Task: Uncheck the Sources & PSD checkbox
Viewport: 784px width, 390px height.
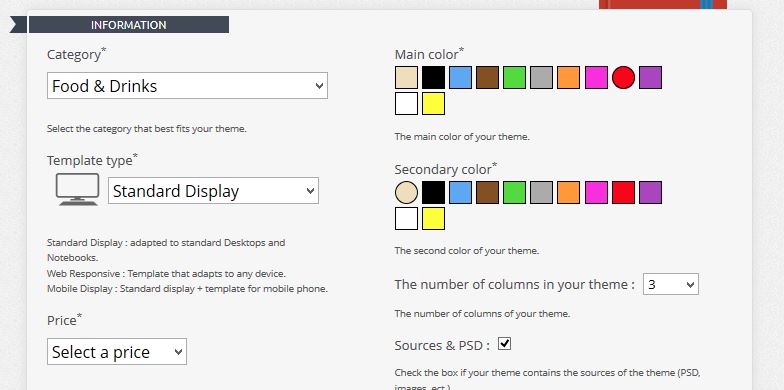Action: (504, 344)
